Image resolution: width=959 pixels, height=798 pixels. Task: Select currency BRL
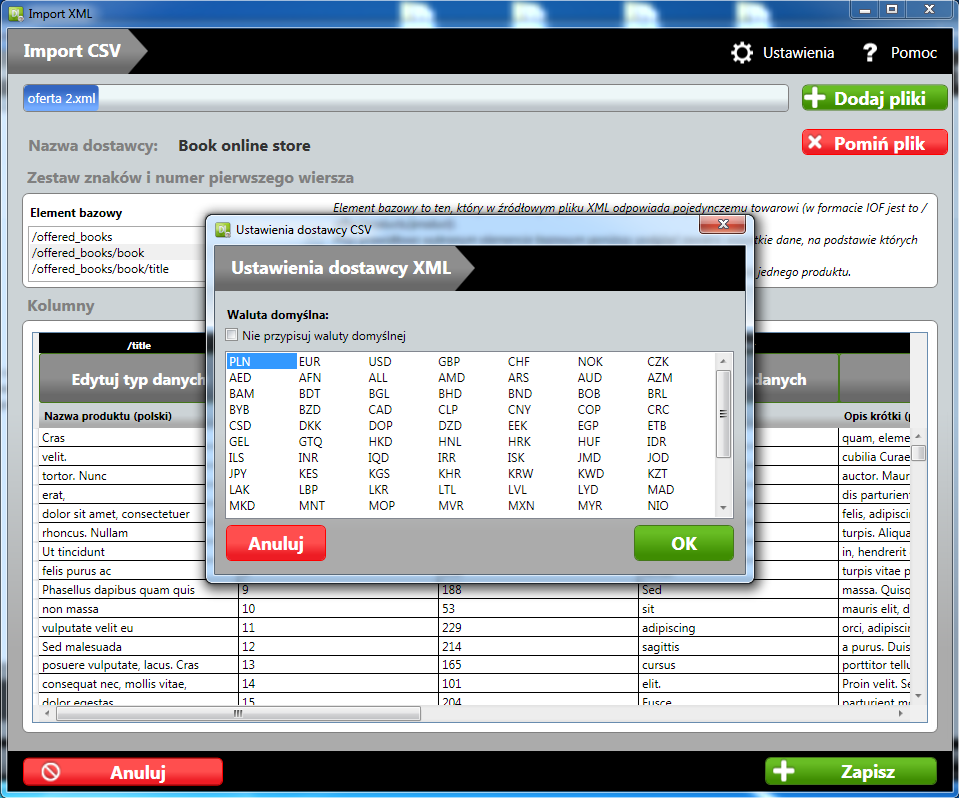tap(657, 394)
